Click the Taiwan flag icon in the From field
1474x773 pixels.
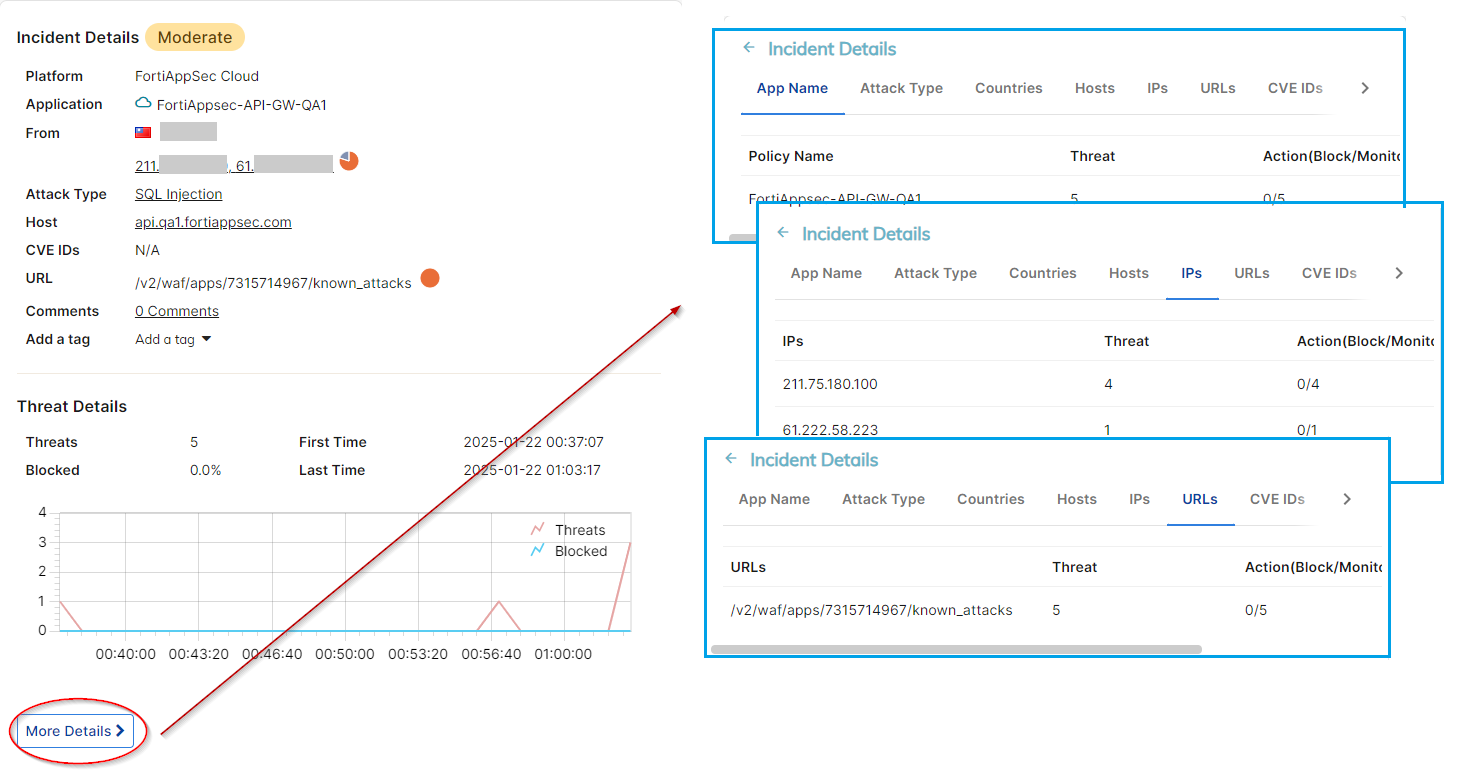[141, 131]
